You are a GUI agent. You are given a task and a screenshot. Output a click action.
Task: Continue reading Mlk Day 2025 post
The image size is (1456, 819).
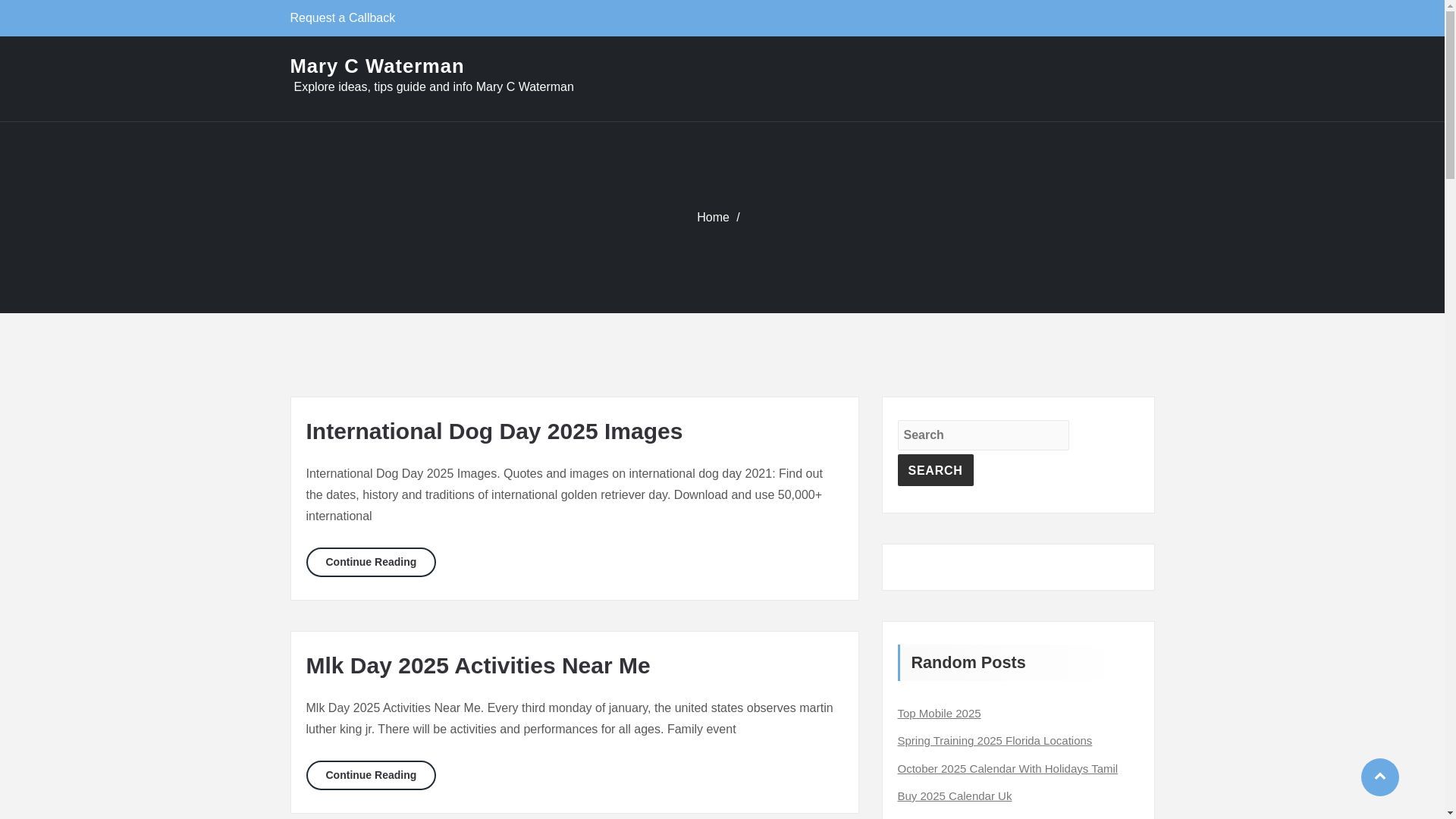tap(371, 775)
